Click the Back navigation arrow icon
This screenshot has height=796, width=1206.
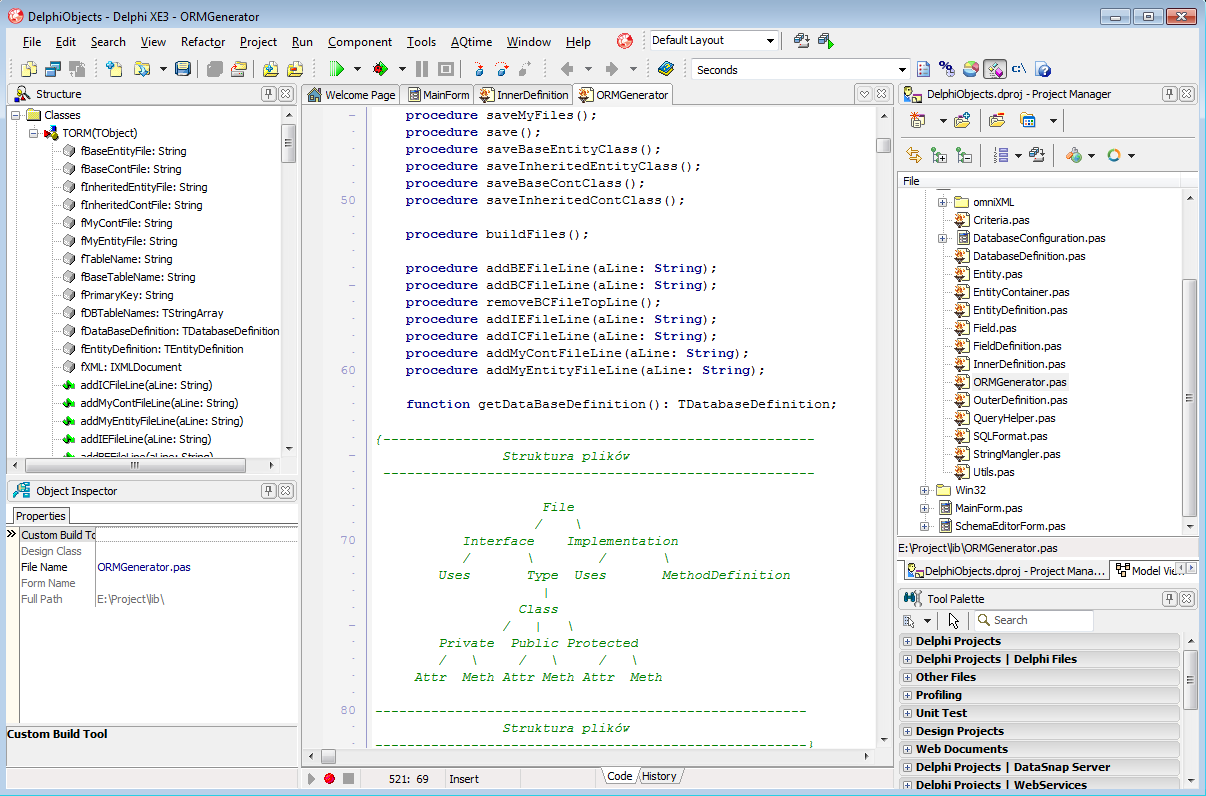click(x=567, y=69)
